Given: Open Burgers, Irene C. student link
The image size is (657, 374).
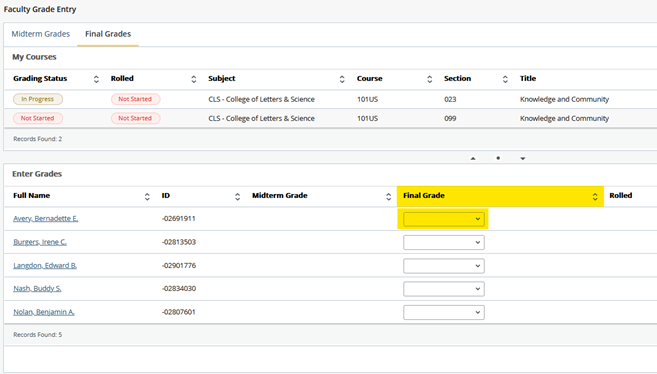Looking at the screenshot, I should (40, 242).
